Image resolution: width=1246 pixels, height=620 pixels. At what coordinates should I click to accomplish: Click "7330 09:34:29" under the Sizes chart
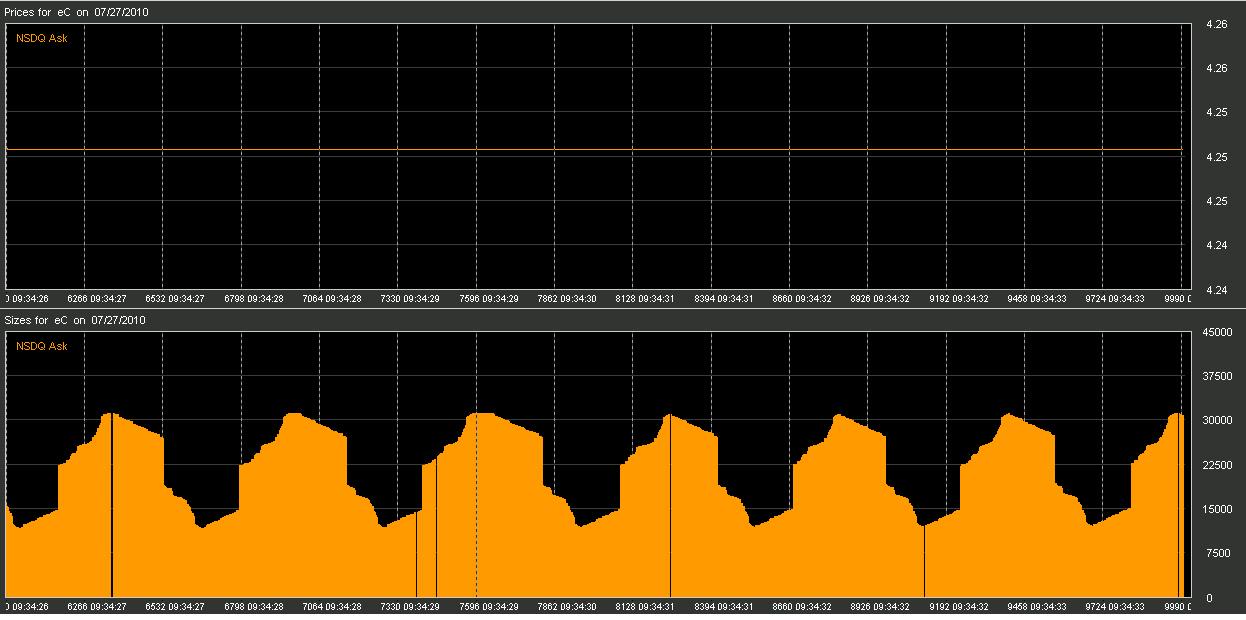point(410,606)
